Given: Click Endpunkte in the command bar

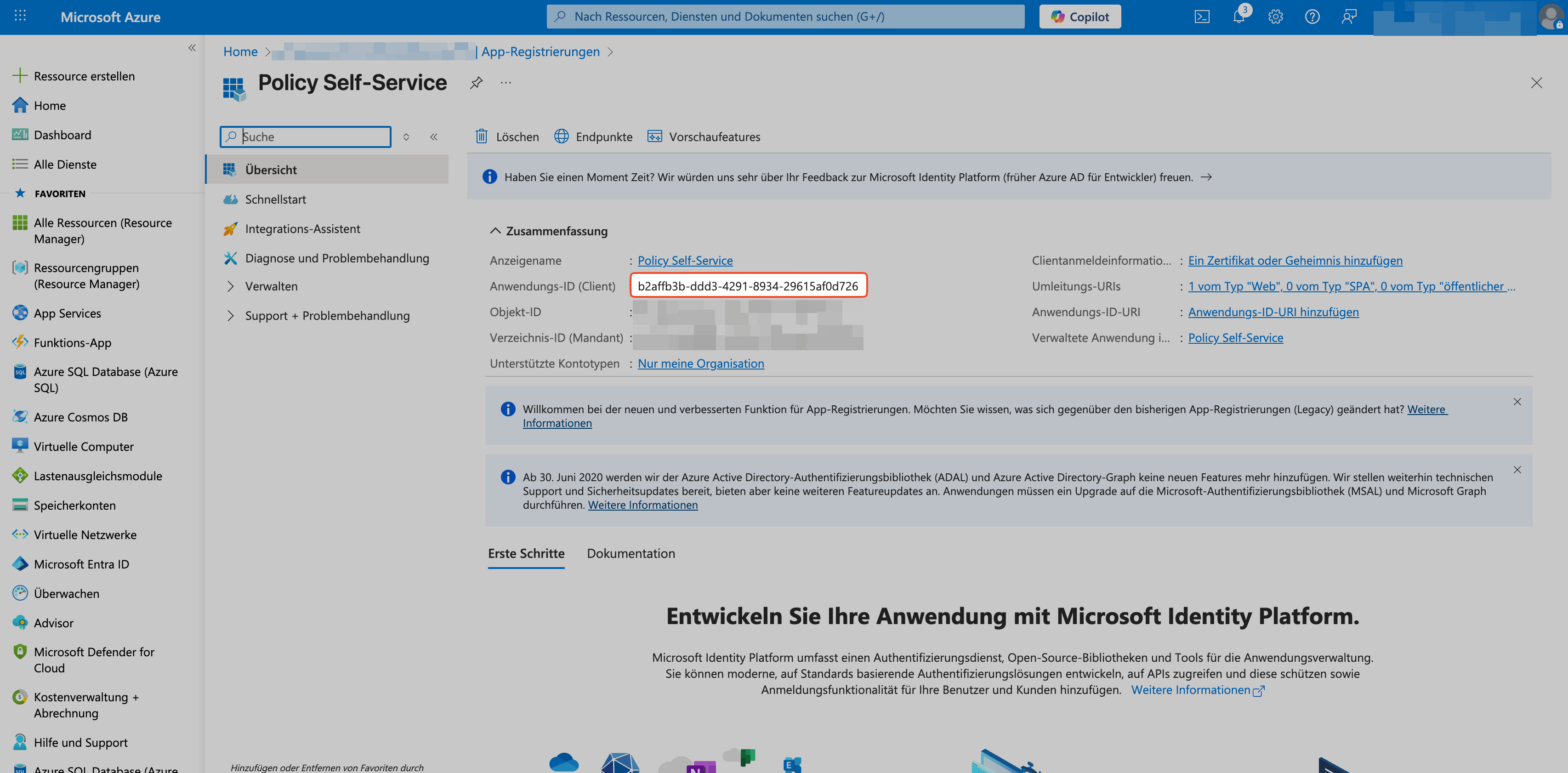Looking at the screenshot, I should (x=593, y=136).
